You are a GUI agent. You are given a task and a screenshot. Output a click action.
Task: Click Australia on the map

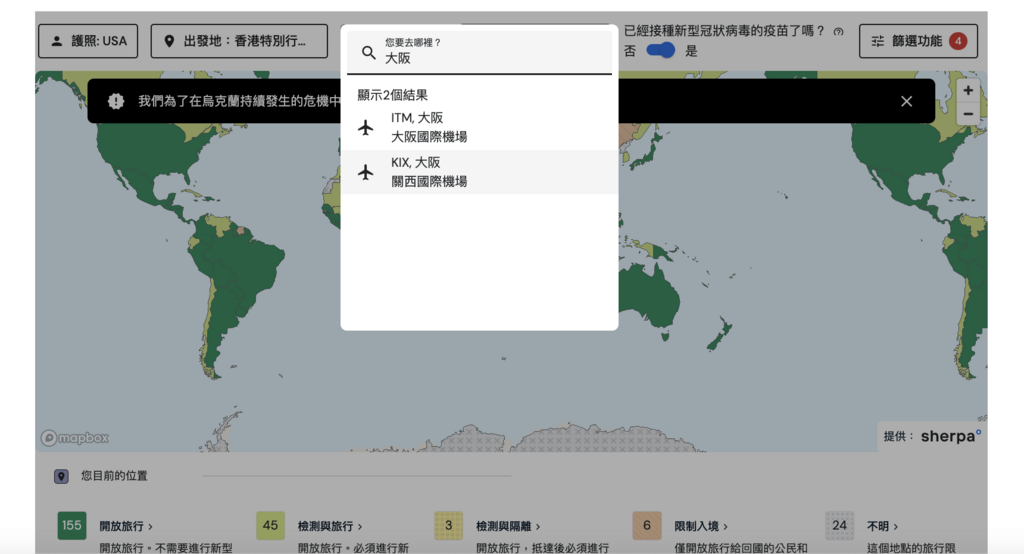pyautogui.click(x=647, y=297)
